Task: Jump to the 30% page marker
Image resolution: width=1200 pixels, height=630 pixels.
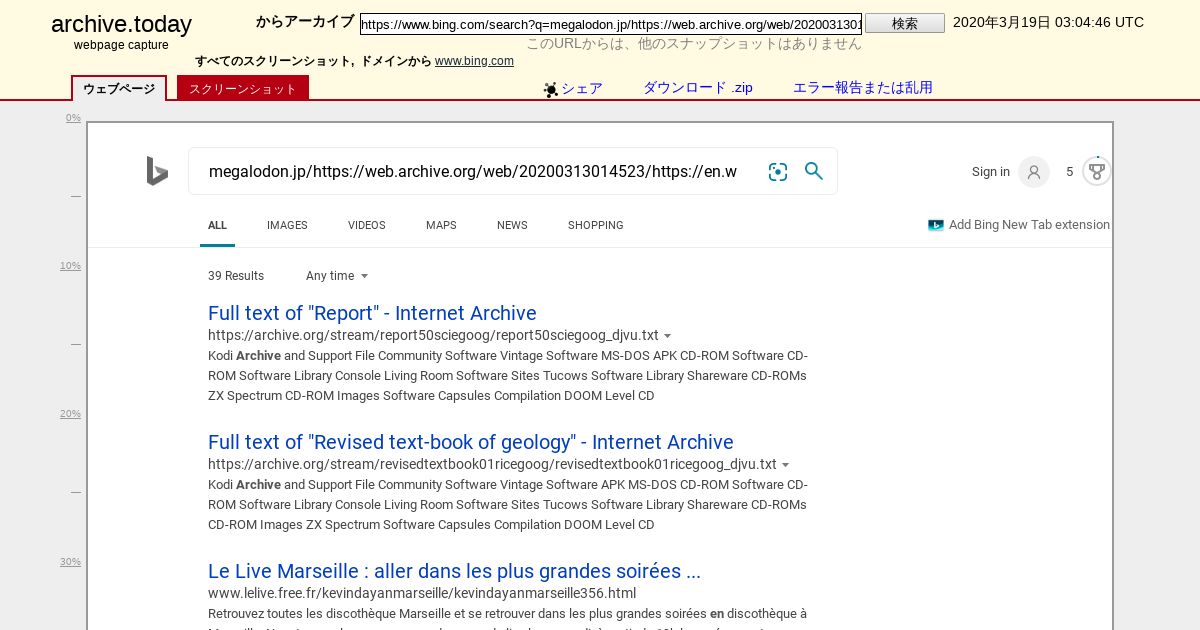Action: tap(70, 562)
